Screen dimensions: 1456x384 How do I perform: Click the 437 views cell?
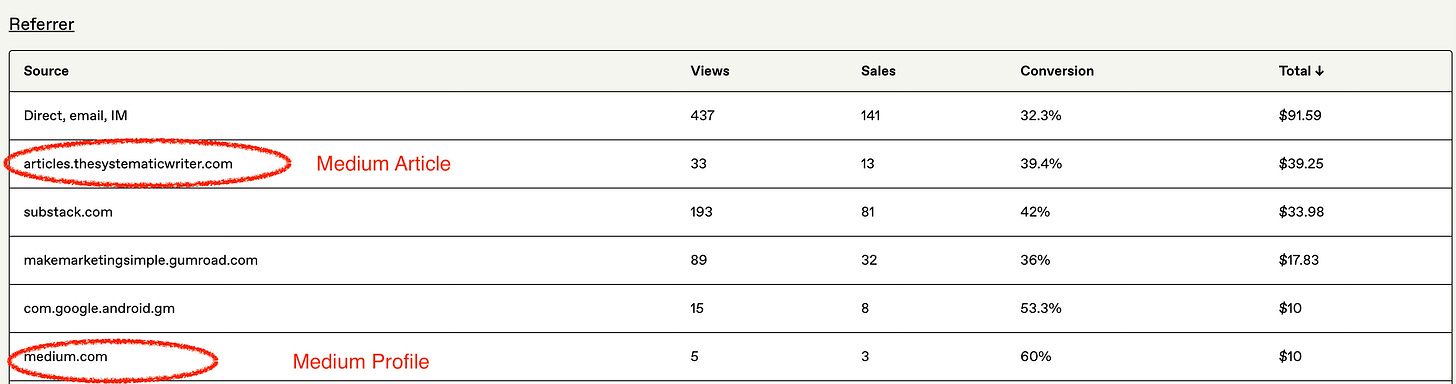pyautogui.click(x=705, y=115)
